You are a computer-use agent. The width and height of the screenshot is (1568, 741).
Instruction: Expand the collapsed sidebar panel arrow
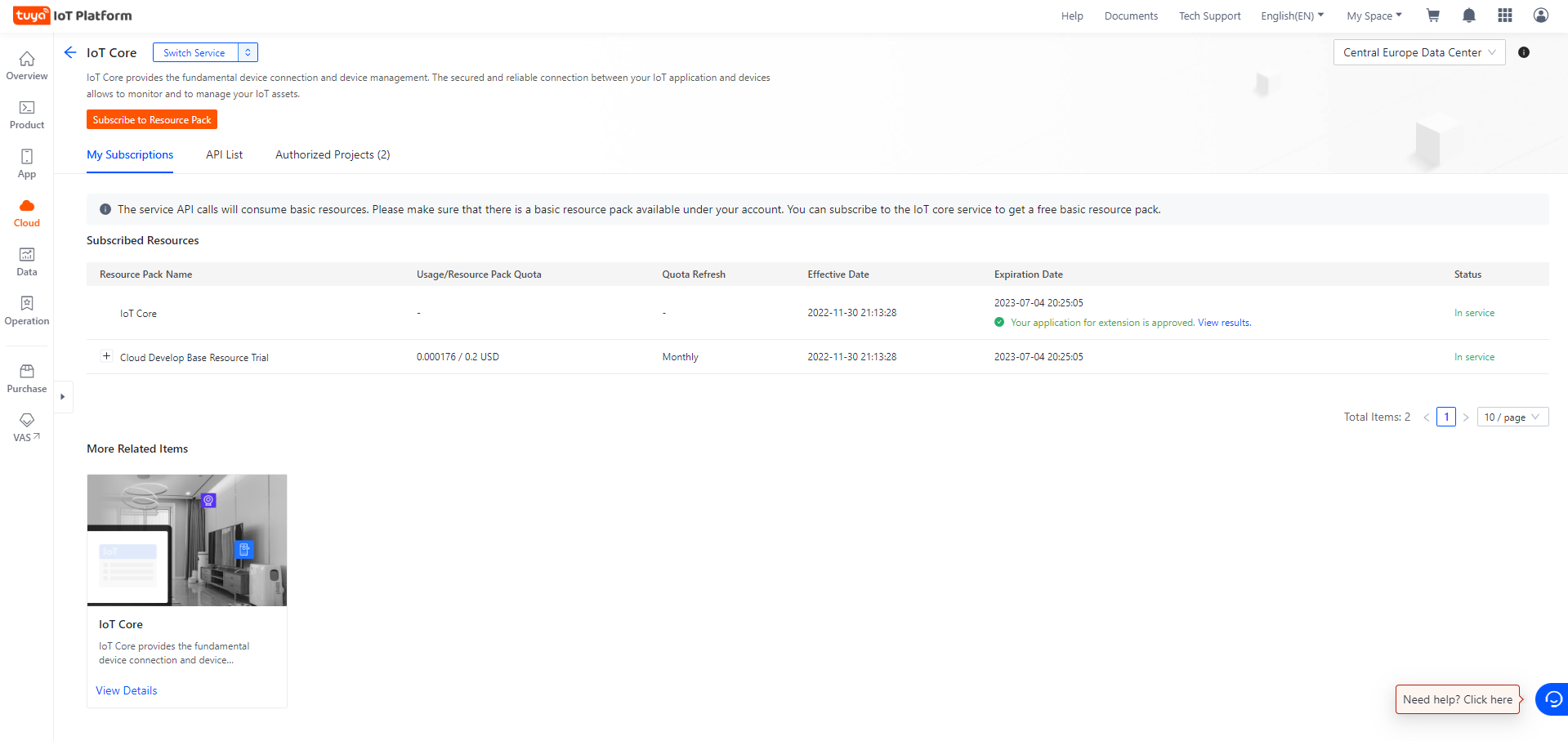pos(63,397)
